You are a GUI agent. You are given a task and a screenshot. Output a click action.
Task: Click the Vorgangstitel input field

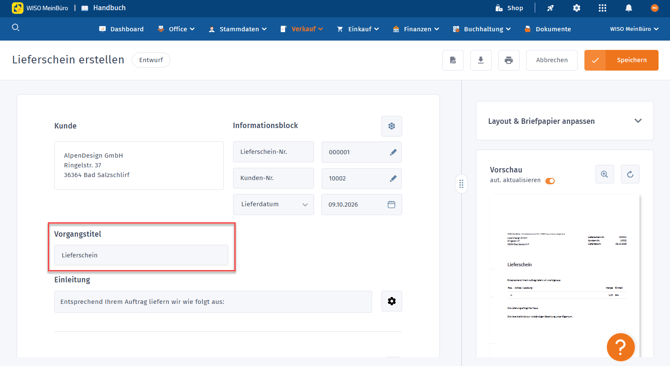pos(141,255)
